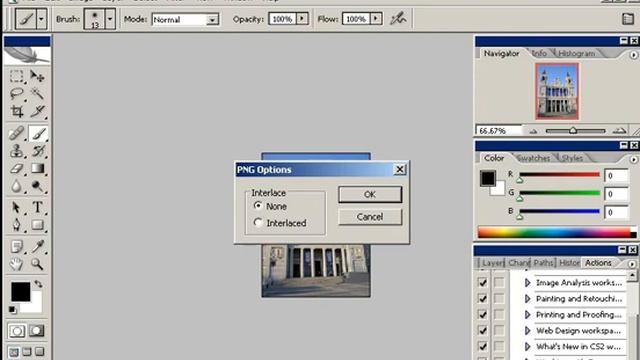Uncheck Web Design workspace action checkbox
This screenshot has width=640, height=360.
pyautogui.click(x=482, y=330)
